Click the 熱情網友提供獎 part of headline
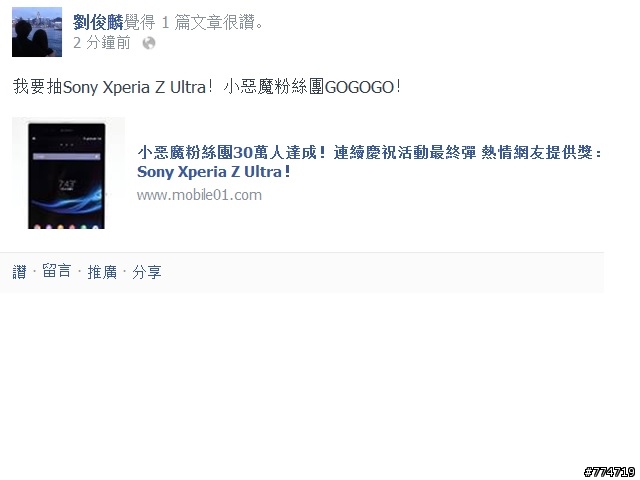This screenshot has height=480, width=640. [537, 153]
